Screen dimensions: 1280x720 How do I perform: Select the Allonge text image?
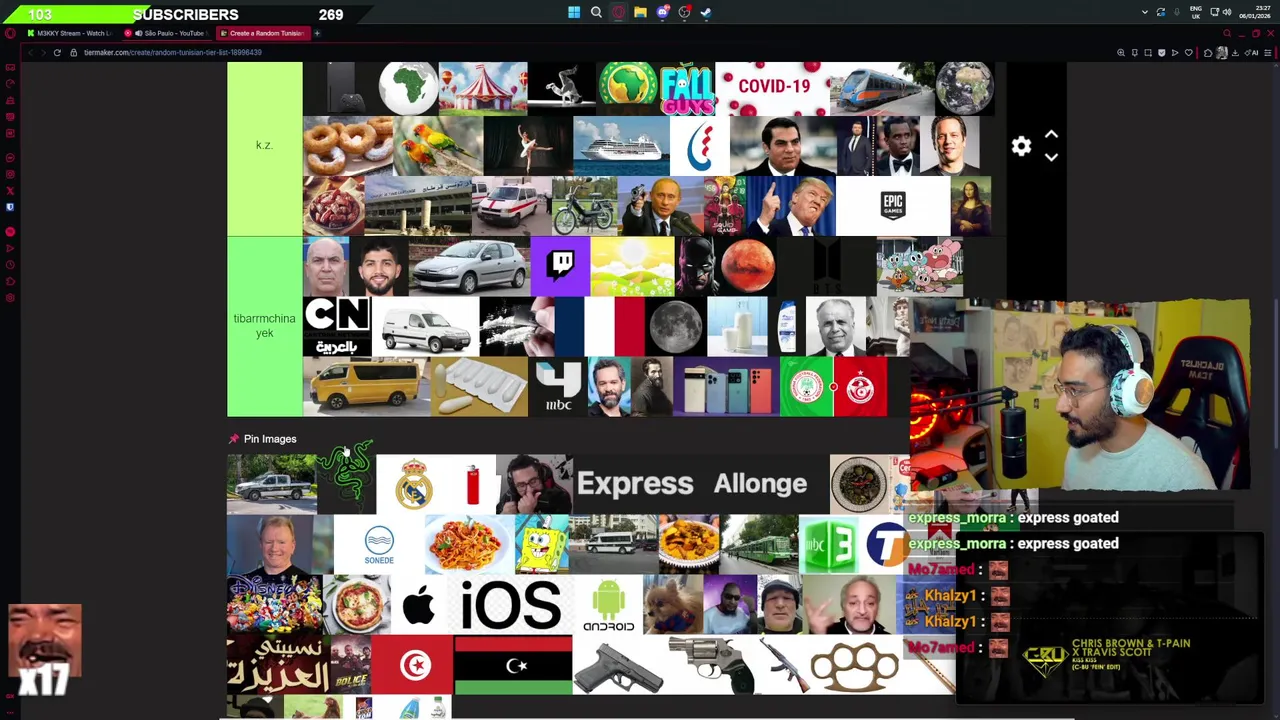pyautogui.click(x=761, y=484)
